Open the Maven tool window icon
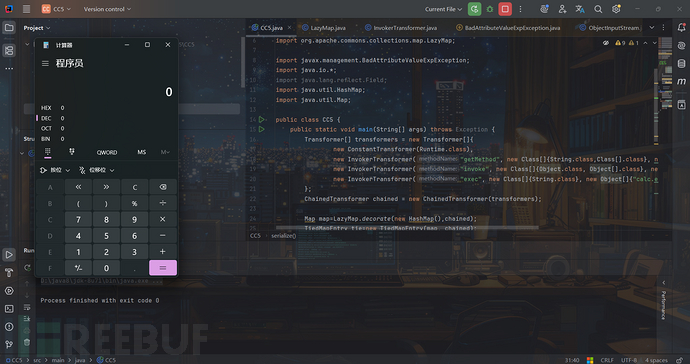The image size is (690, 364). 682,81
